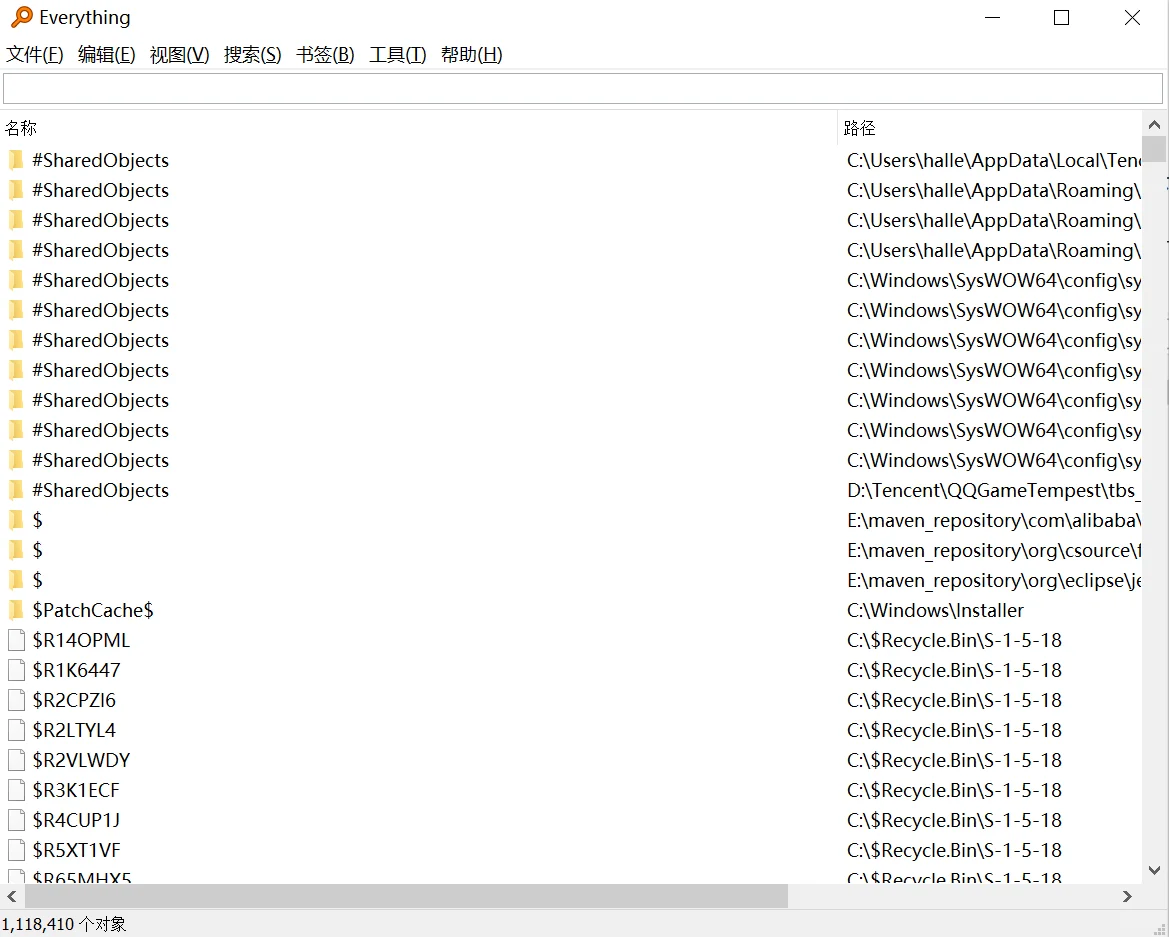Click folder icon of $ in com\alibaba
The width and height of the screenshot is (1169, 937).
tap(16, 520)
